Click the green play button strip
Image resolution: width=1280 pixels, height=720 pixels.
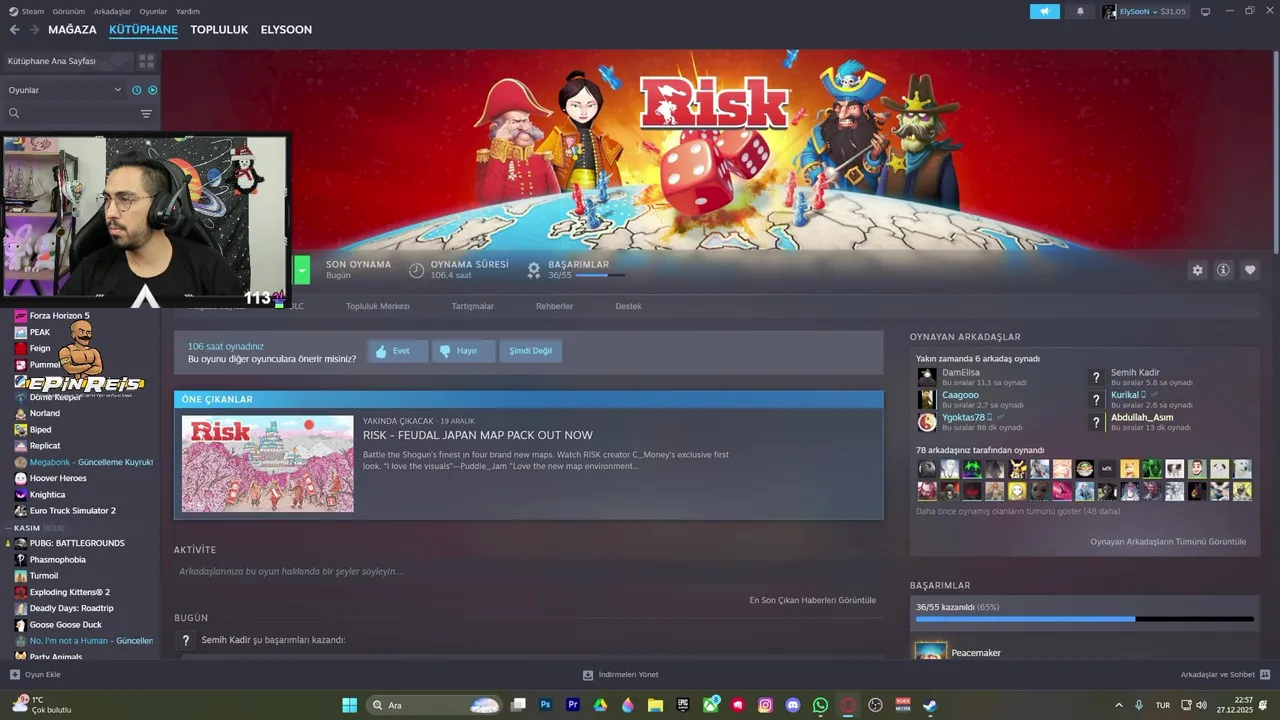(x=302, y=270)
